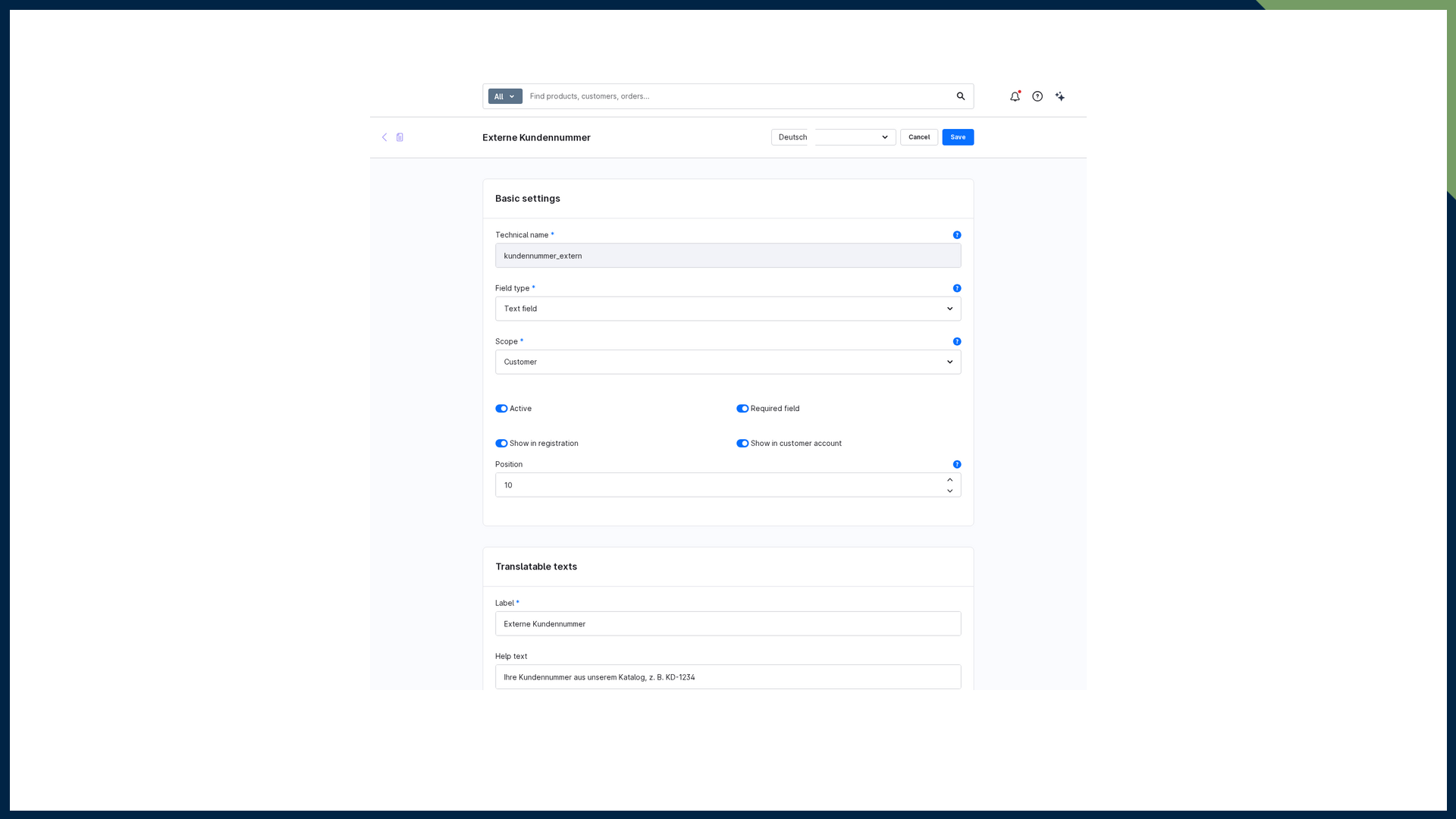Decrease Position value with down arrow
Image resolution: width=1456 pixels, height=819 pixels.
(x=949, y=491)
